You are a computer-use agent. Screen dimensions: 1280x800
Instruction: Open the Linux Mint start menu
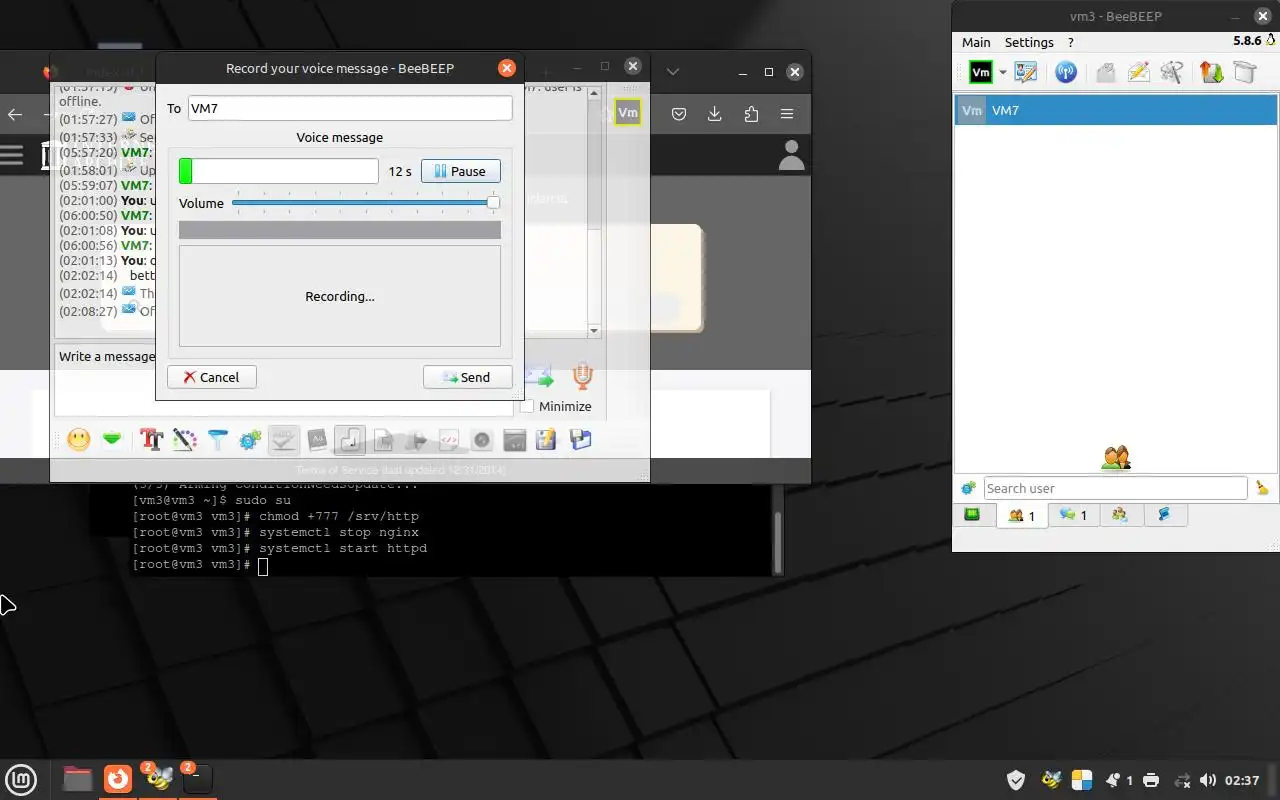coord(22,778)
